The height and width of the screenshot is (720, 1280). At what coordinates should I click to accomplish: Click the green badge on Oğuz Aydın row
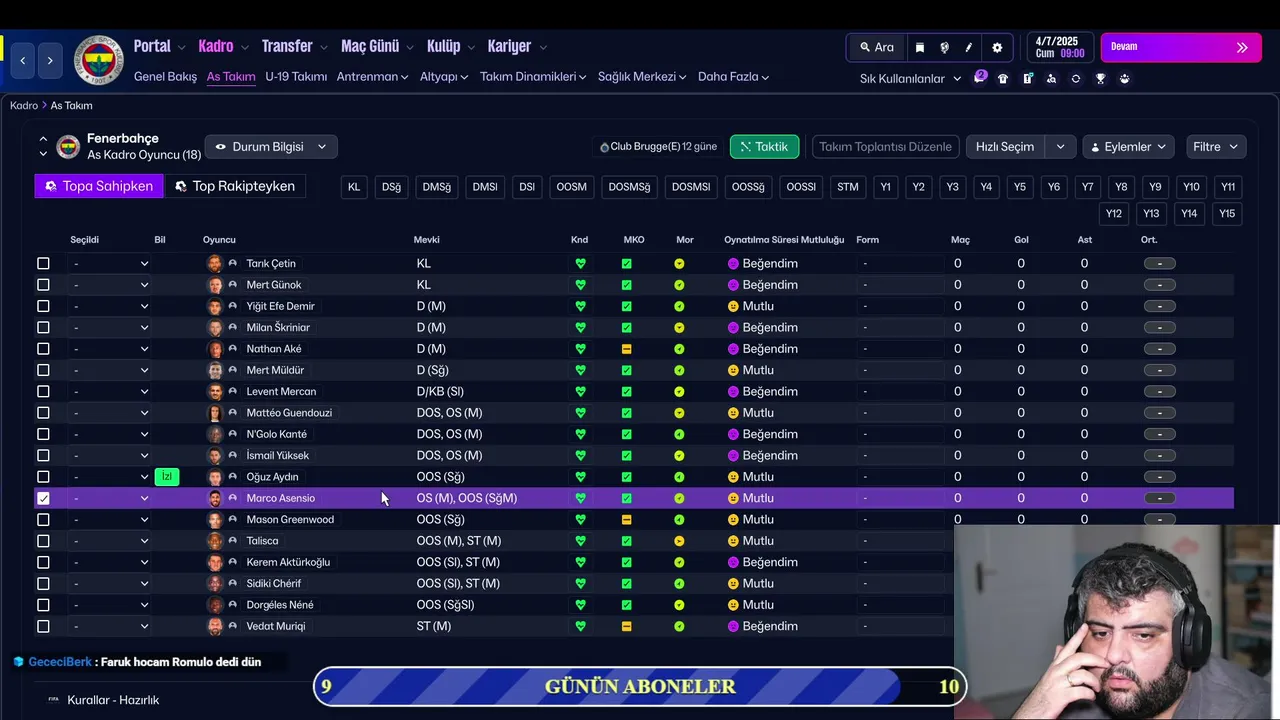[167, 477]
